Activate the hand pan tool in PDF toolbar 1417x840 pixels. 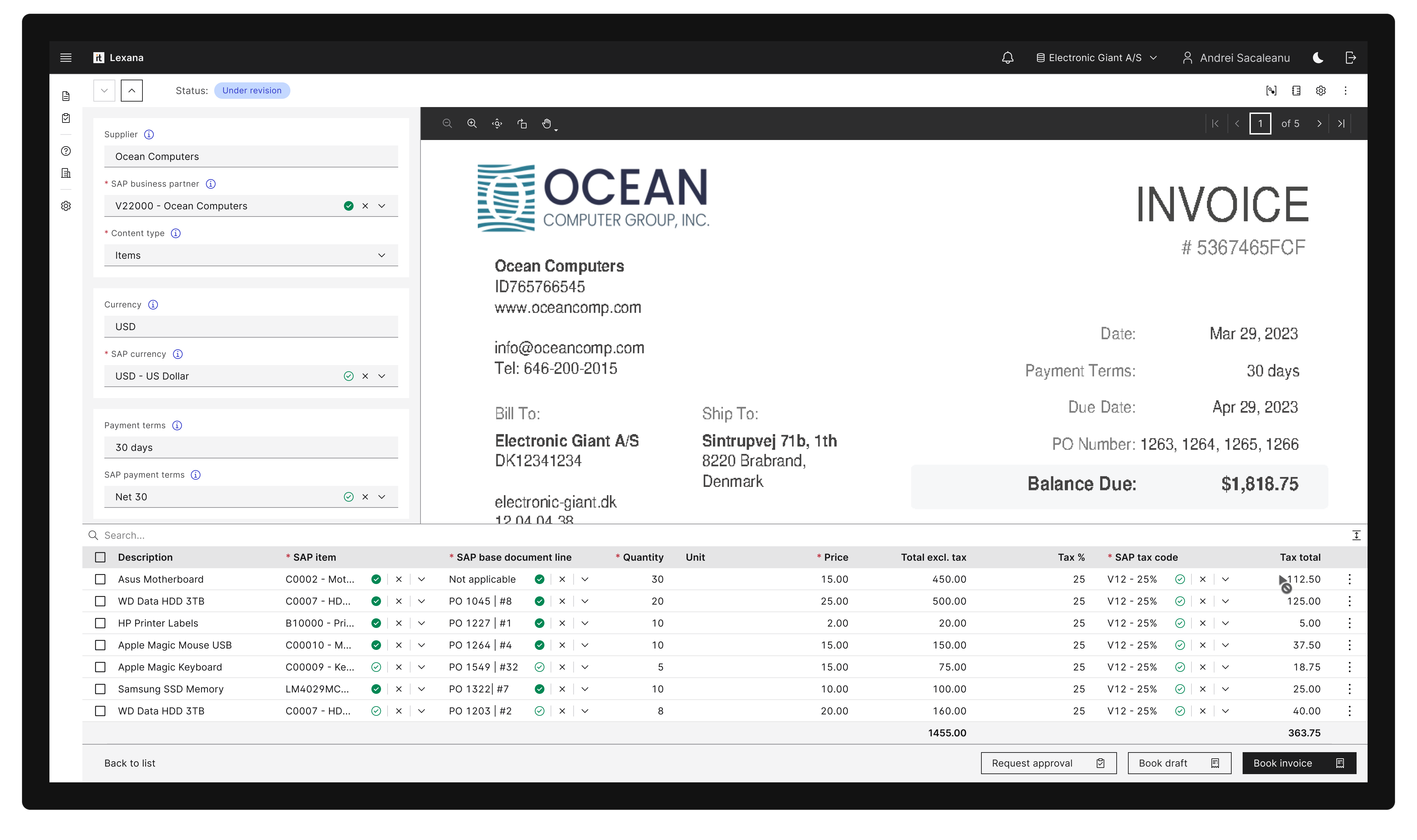pos(547,124)
